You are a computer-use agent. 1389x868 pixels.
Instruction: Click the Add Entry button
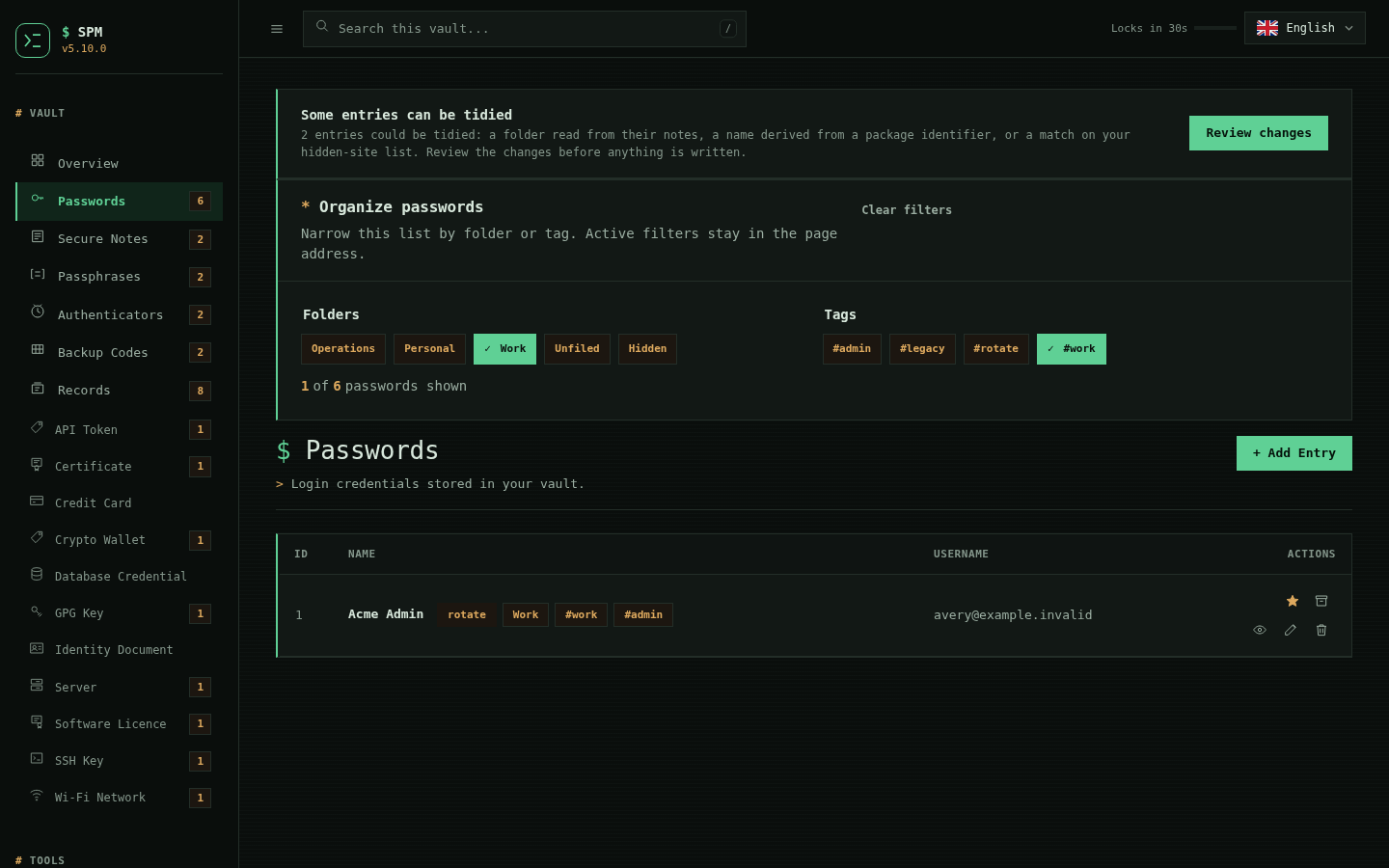(1294, 453)
